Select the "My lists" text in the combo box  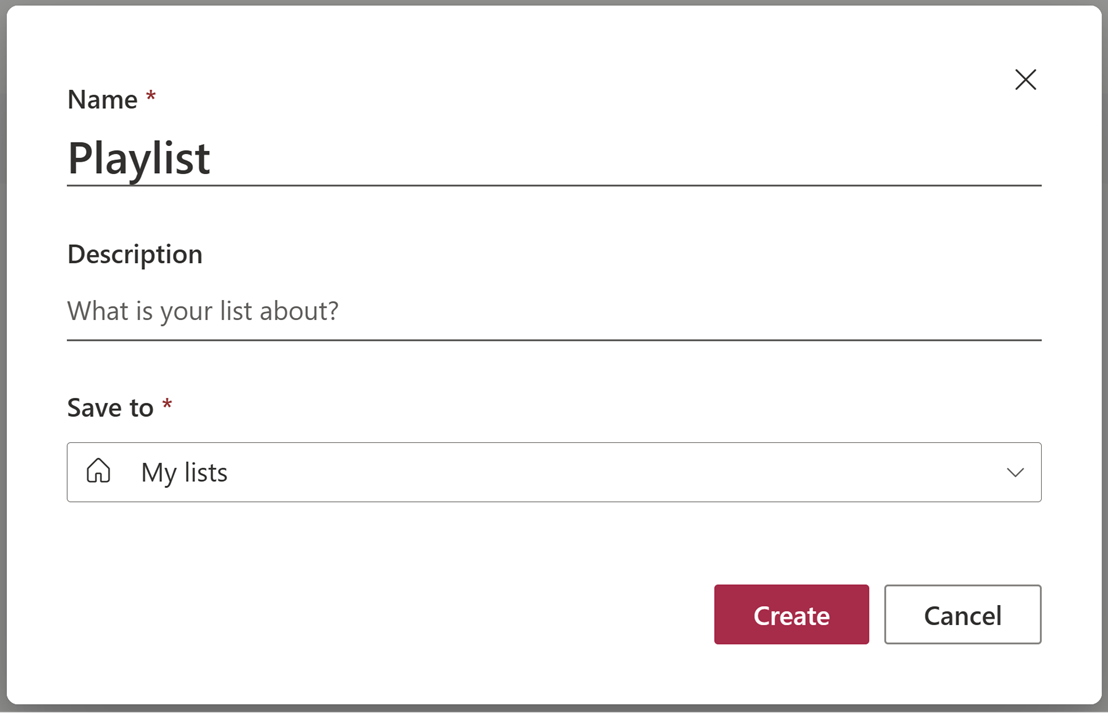[x=184, y=473]
